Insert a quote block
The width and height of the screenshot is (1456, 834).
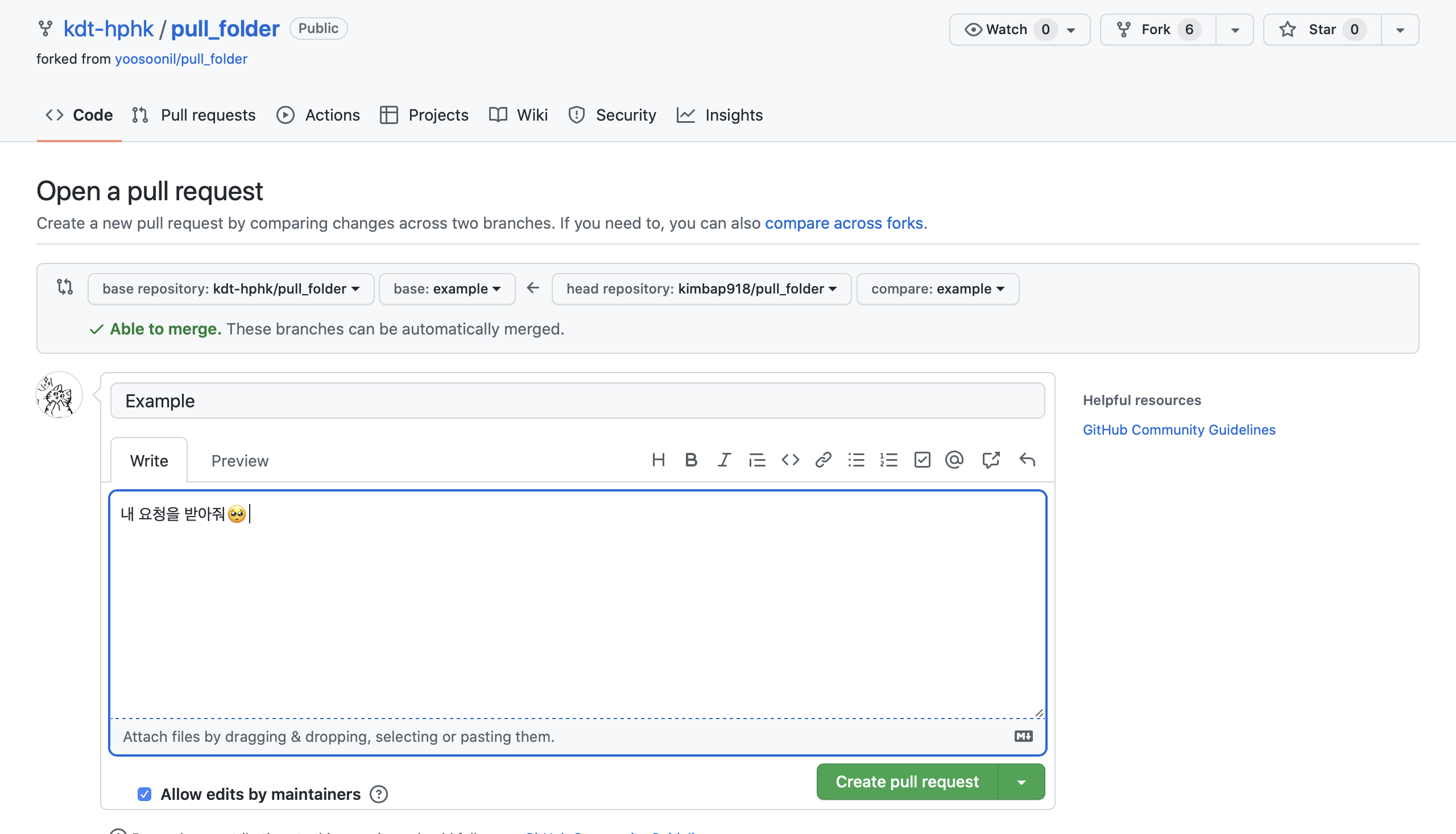(757, 460)
